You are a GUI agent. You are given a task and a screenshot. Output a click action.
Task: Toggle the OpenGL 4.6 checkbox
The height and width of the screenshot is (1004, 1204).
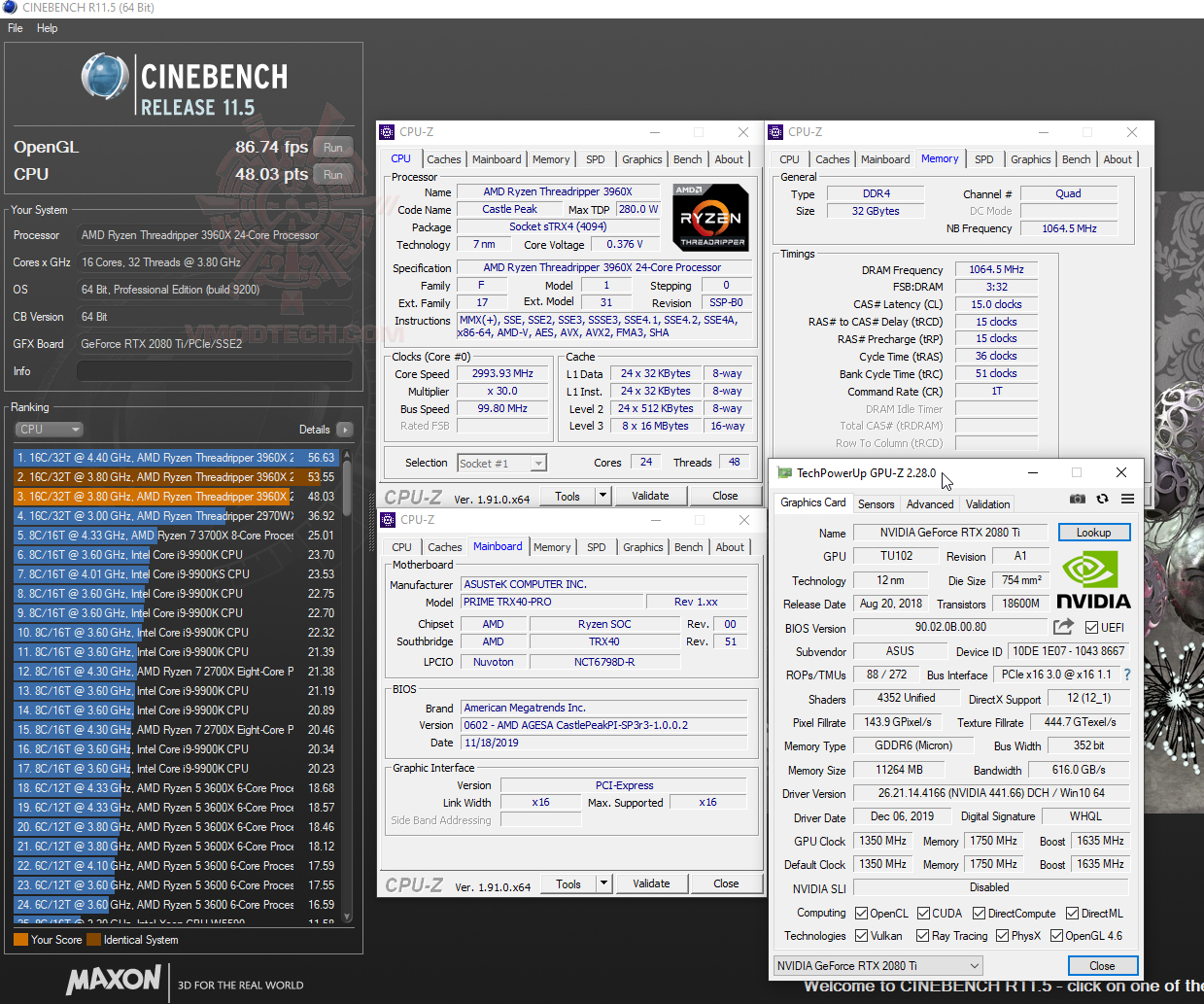1056,936
